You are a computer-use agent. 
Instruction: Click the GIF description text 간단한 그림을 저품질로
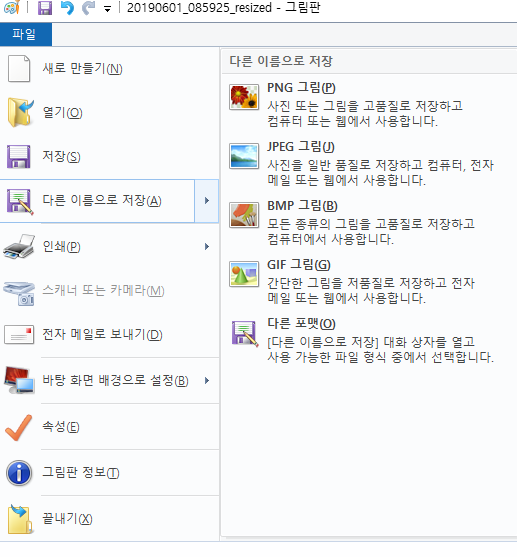pos(371,291)
